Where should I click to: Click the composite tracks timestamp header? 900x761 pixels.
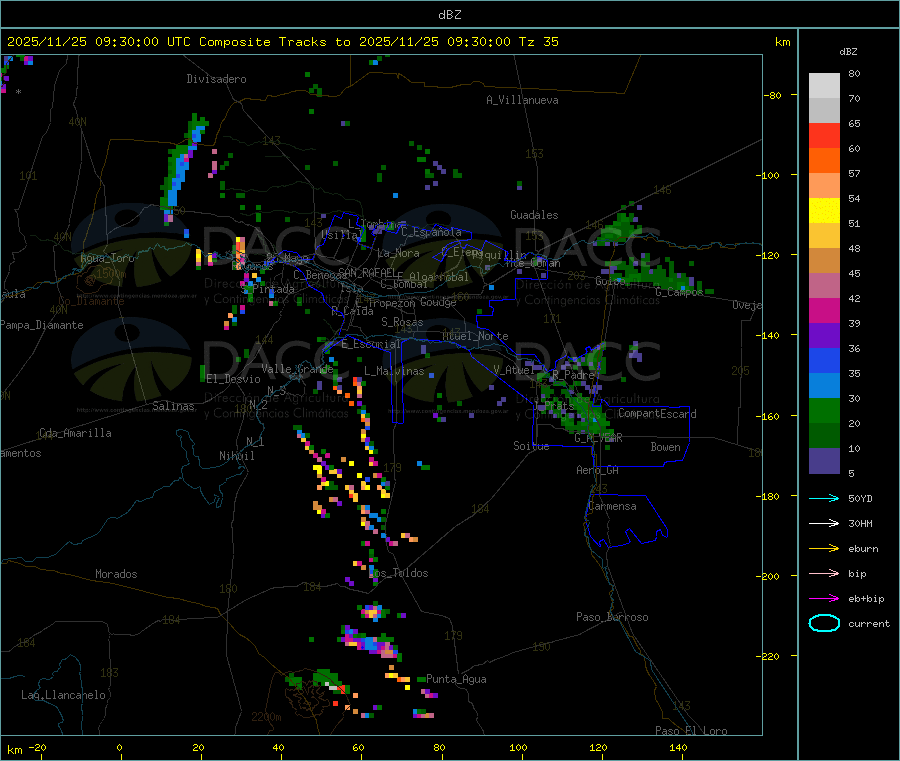point(282,42)
